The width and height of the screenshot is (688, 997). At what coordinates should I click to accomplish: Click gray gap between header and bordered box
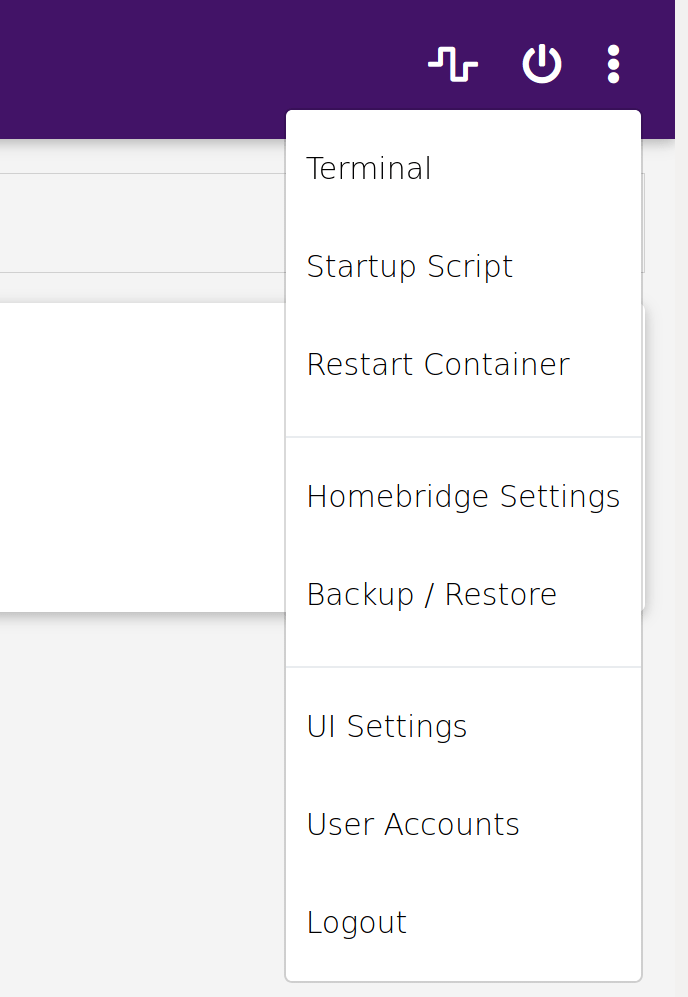[x=140, y=155]
